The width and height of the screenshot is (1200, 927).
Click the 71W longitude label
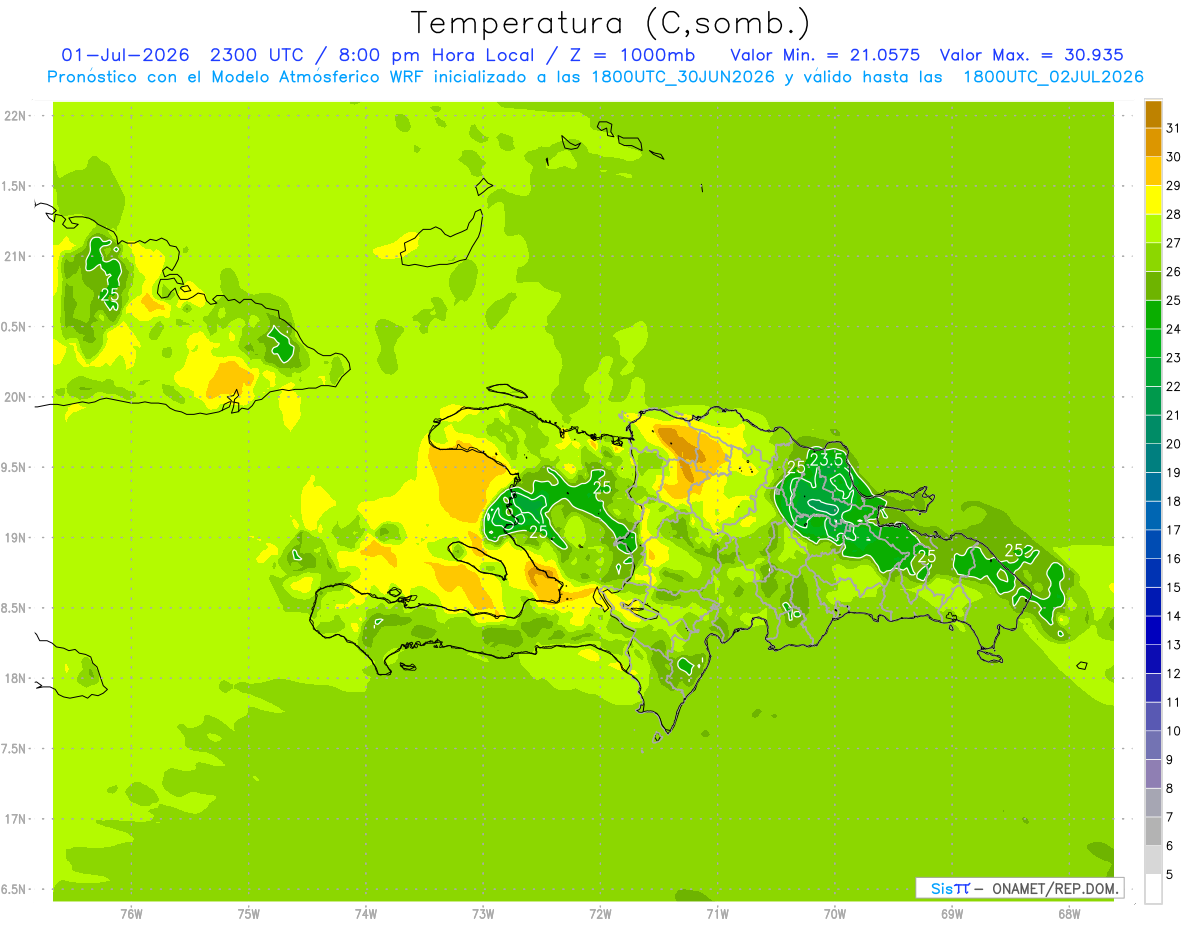tap(717, 913)
